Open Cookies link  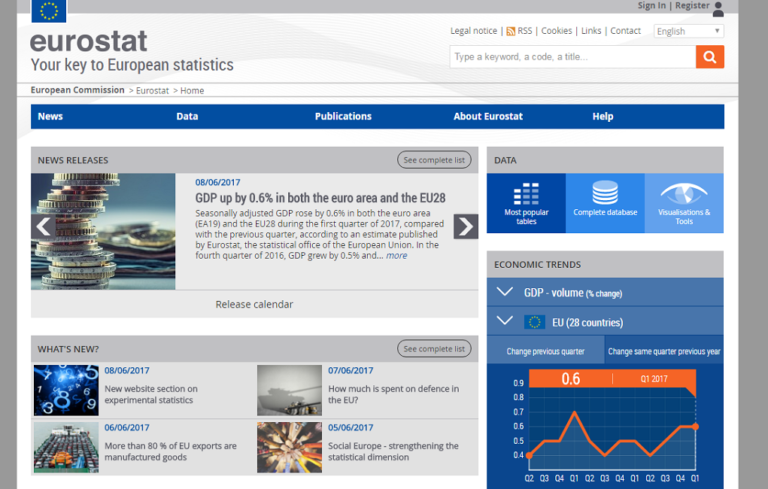556,31
